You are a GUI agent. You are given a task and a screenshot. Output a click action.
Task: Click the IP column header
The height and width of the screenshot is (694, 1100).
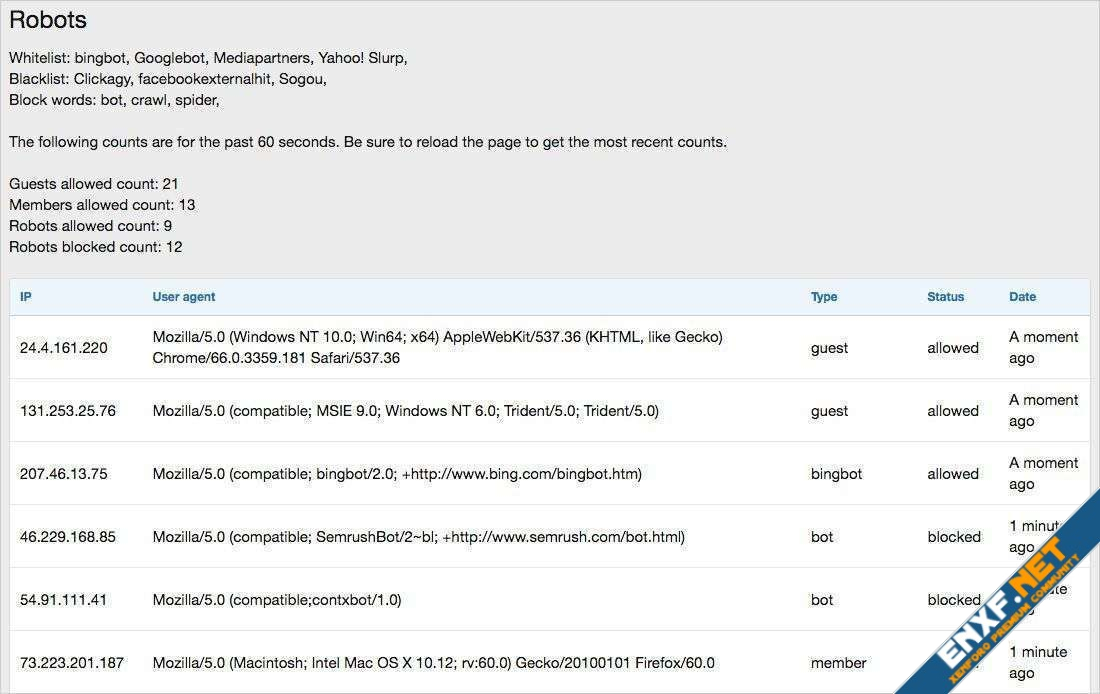[26, 297]
